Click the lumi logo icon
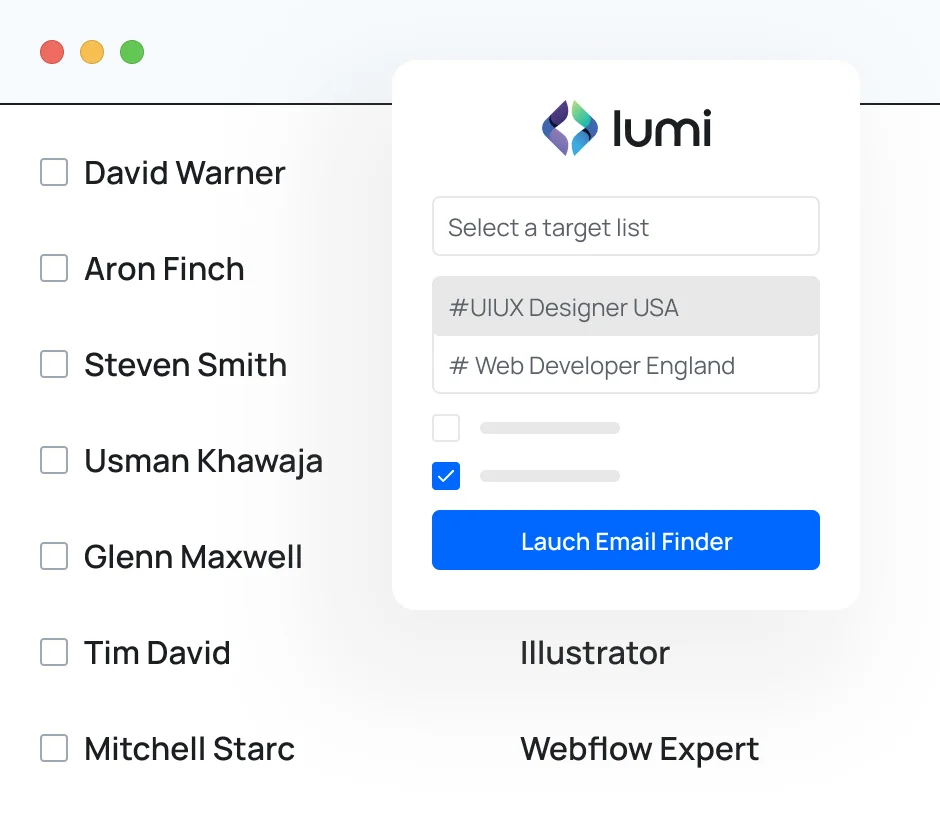This screenshot has height=816, width=940. coord(570,128)
